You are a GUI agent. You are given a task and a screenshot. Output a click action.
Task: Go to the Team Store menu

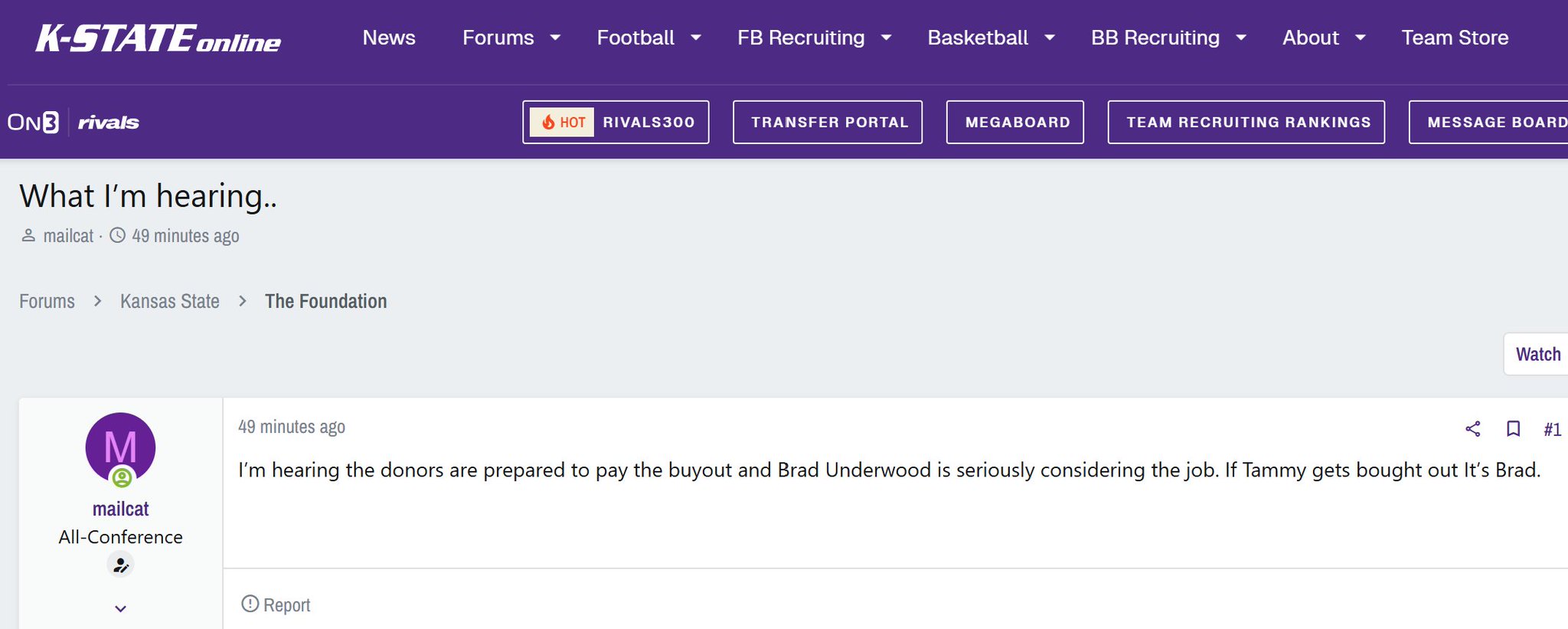(x=1455, y=38)
